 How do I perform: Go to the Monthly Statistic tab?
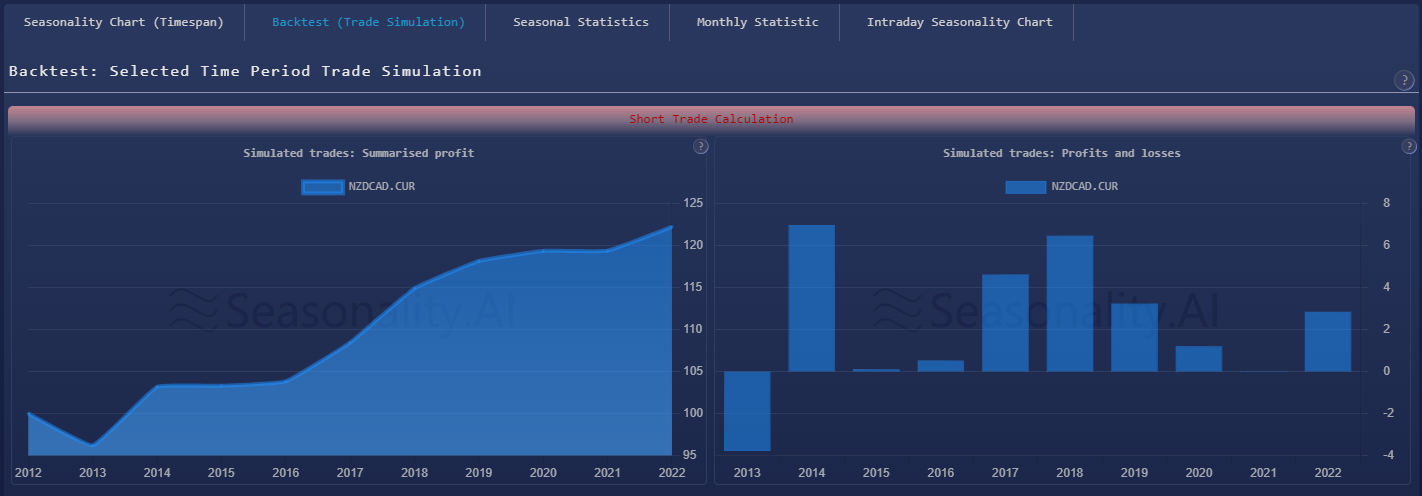[757, 22]
